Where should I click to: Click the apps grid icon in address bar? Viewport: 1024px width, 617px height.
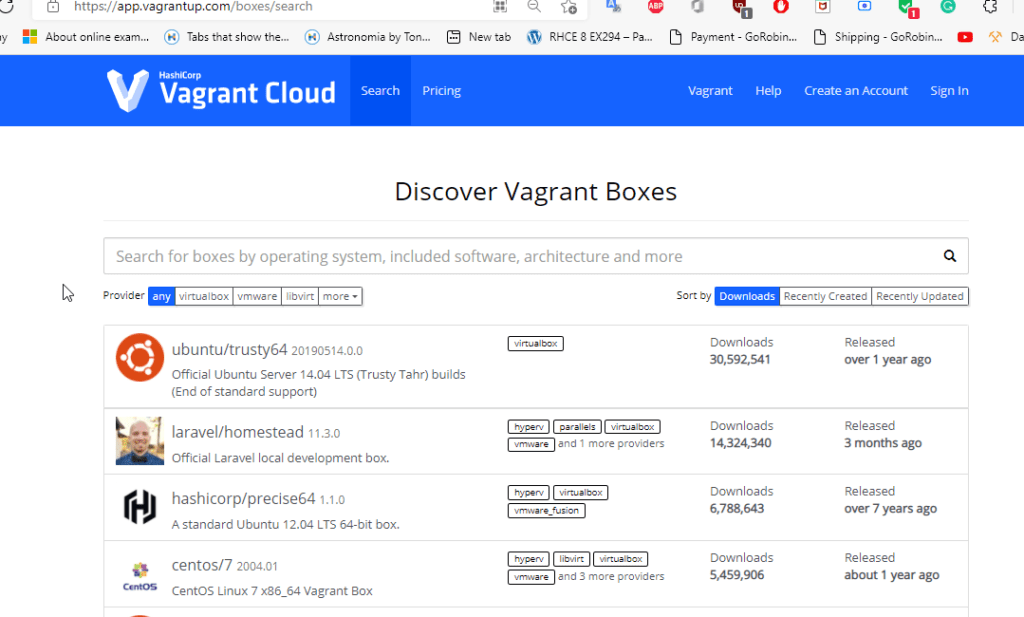(x=500, y=7)
